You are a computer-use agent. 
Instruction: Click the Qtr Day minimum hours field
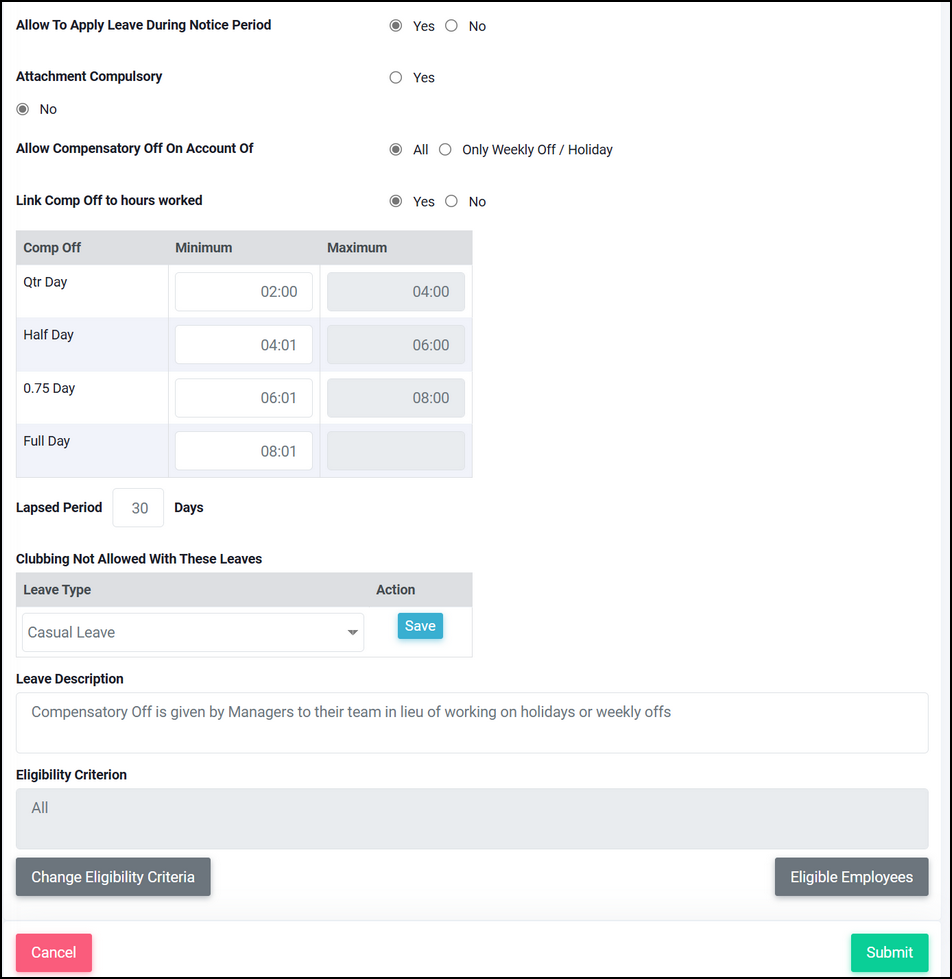coord(243,292)
